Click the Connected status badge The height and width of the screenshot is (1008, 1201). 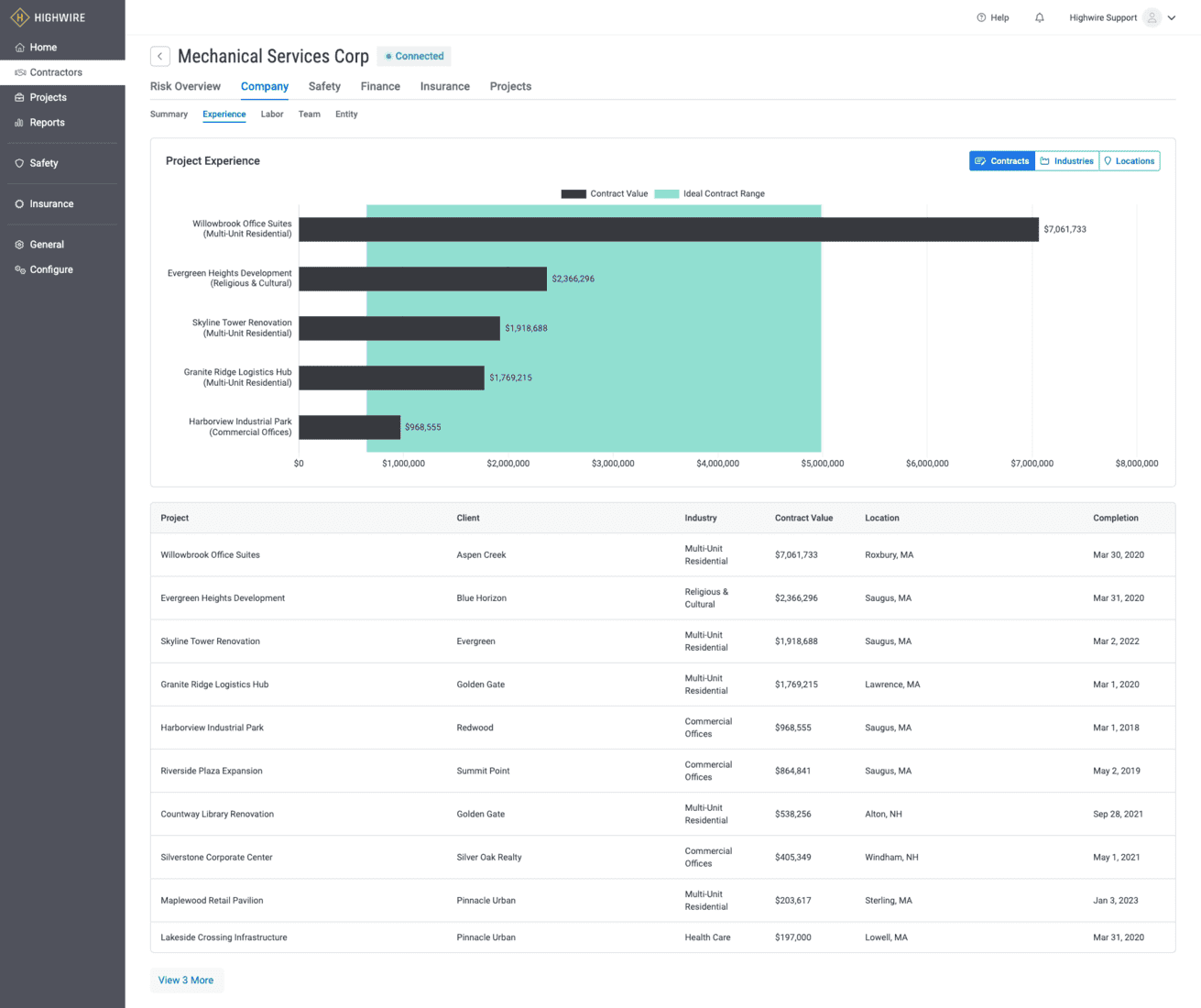coord(414,57)
